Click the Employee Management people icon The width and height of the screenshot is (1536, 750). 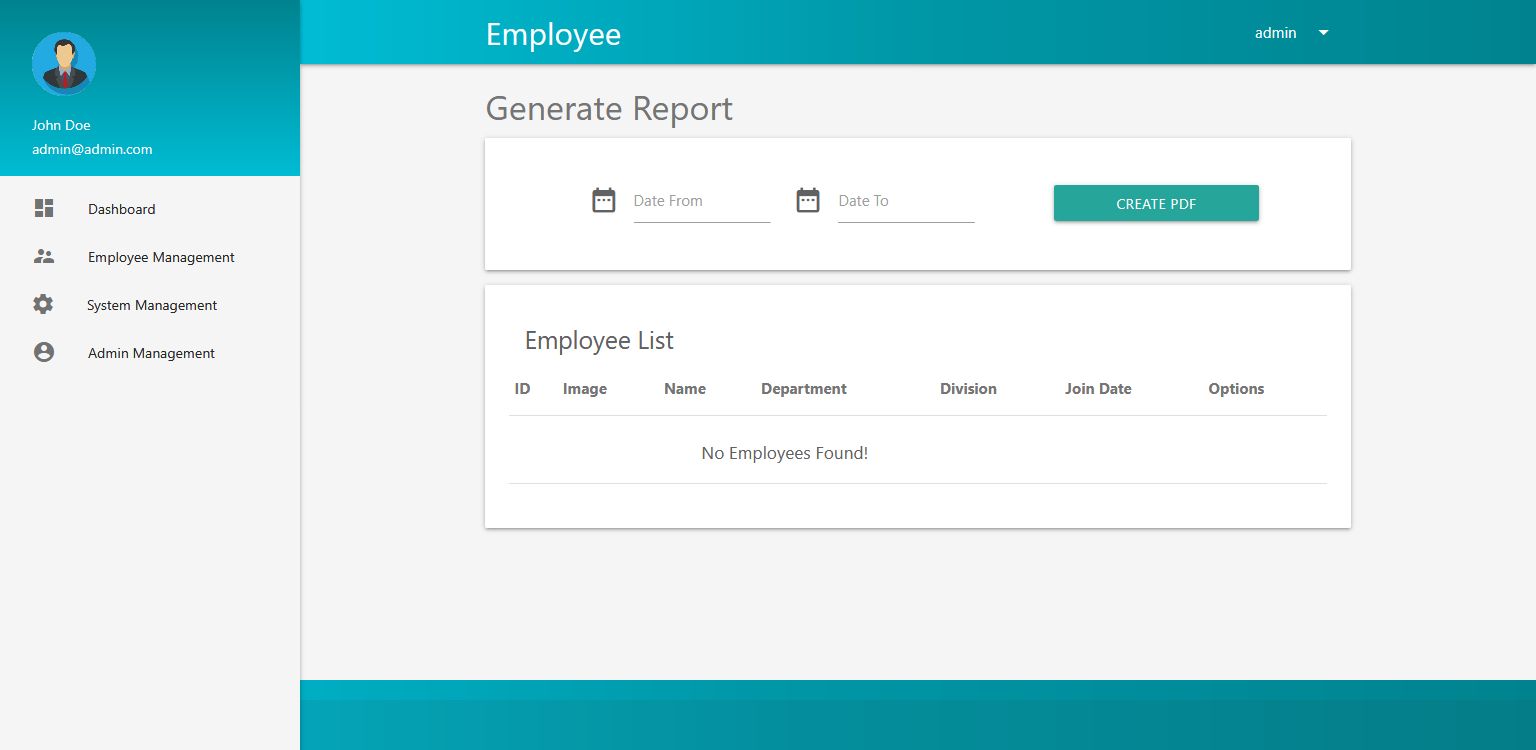(x=44, y=256)
